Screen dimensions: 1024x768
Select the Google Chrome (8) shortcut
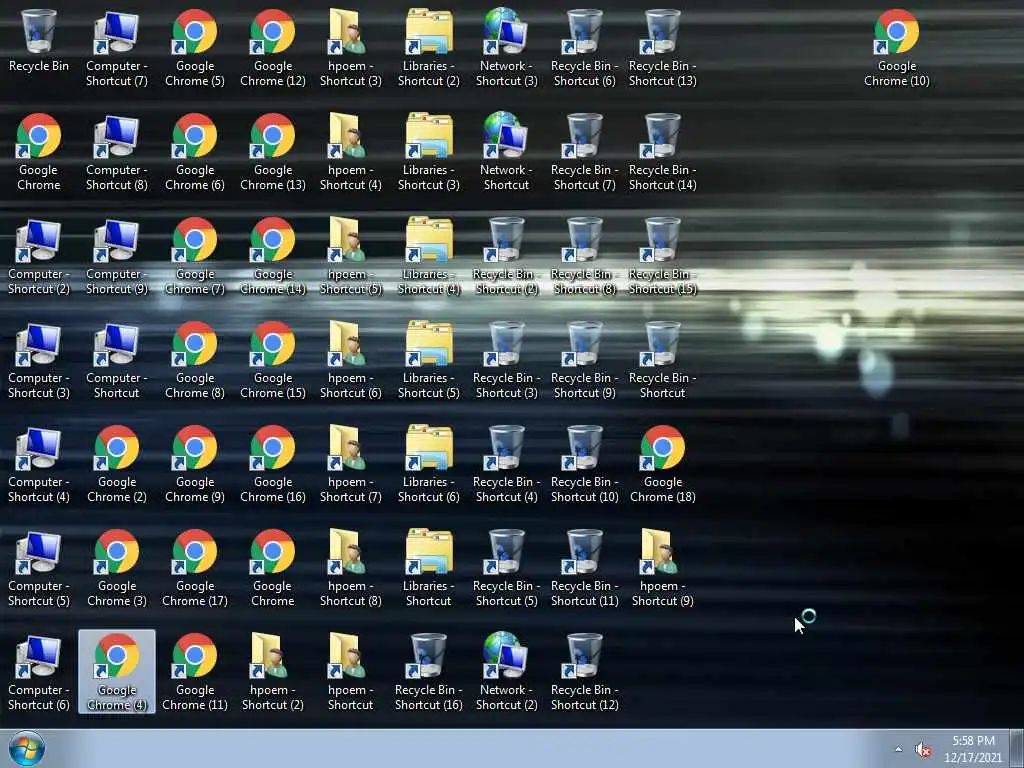(195, 359)
